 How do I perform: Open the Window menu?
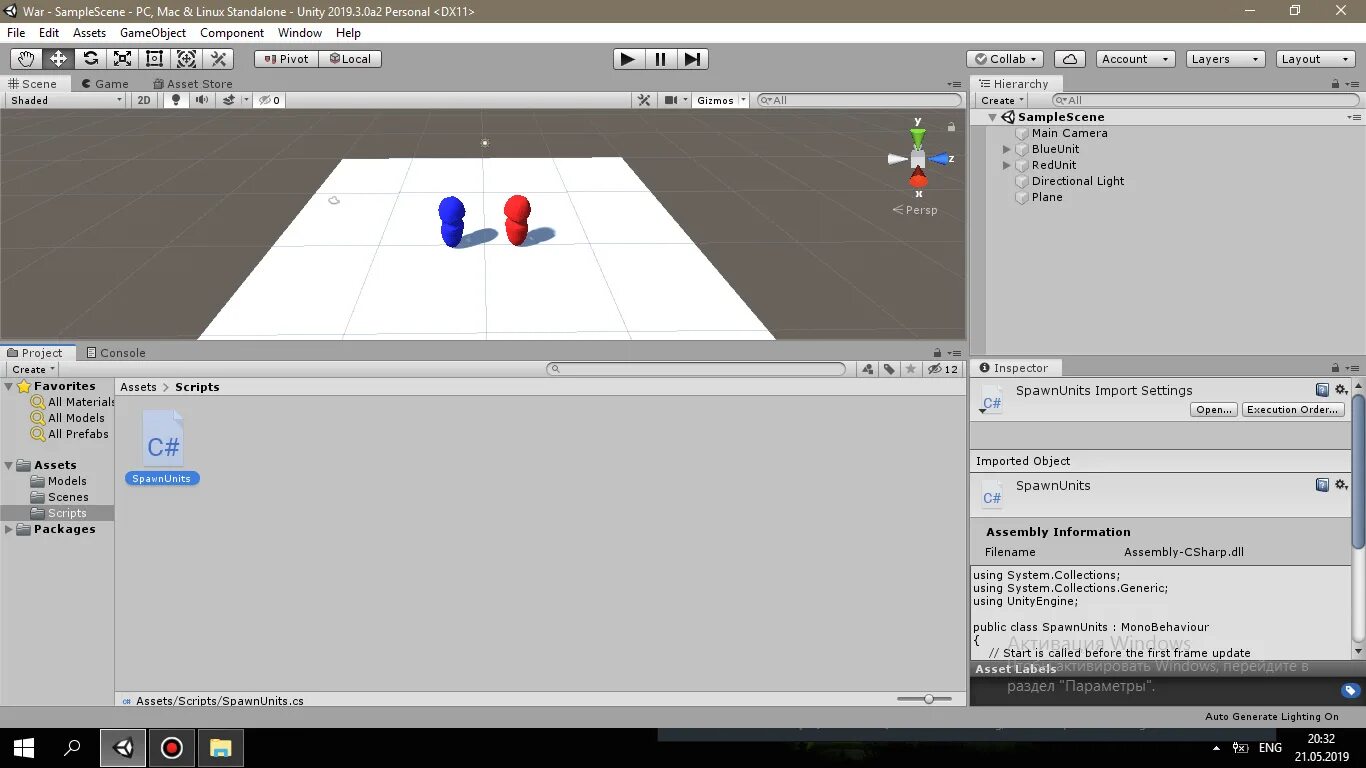click(x=300, y=33)
